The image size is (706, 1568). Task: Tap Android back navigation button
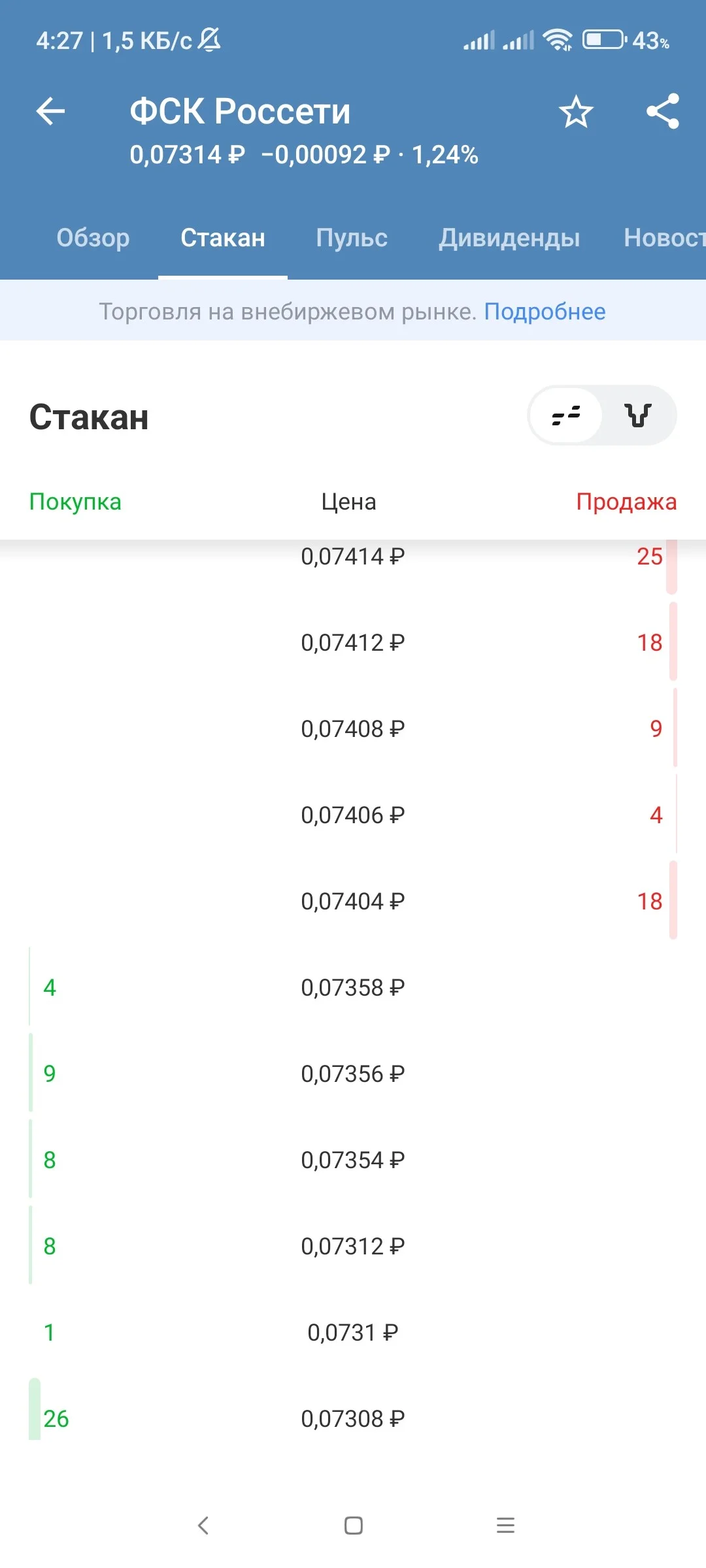203,1526
